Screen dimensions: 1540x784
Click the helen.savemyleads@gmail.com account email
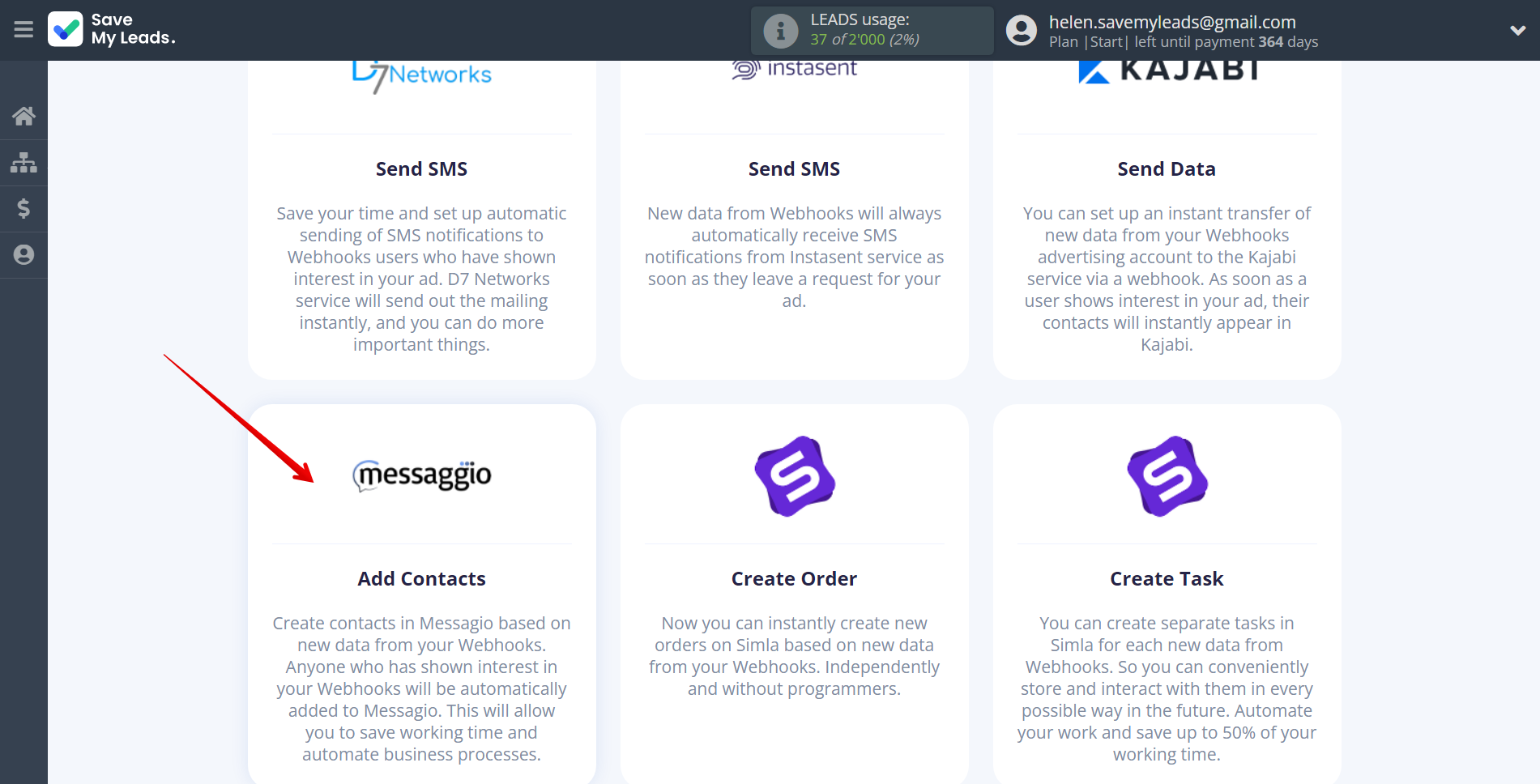pos(1172,22)
